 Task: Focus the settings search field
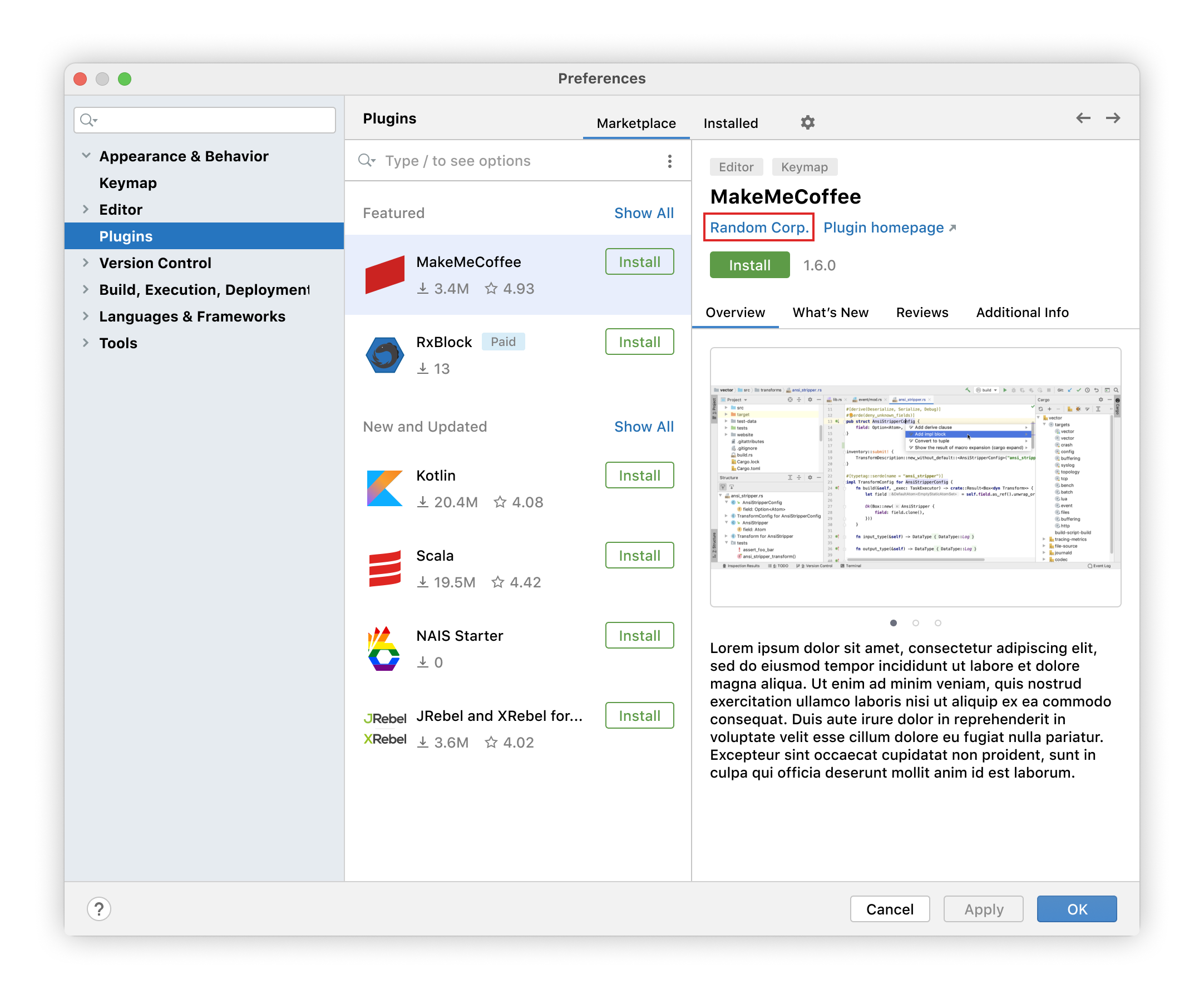pos(205,120)
